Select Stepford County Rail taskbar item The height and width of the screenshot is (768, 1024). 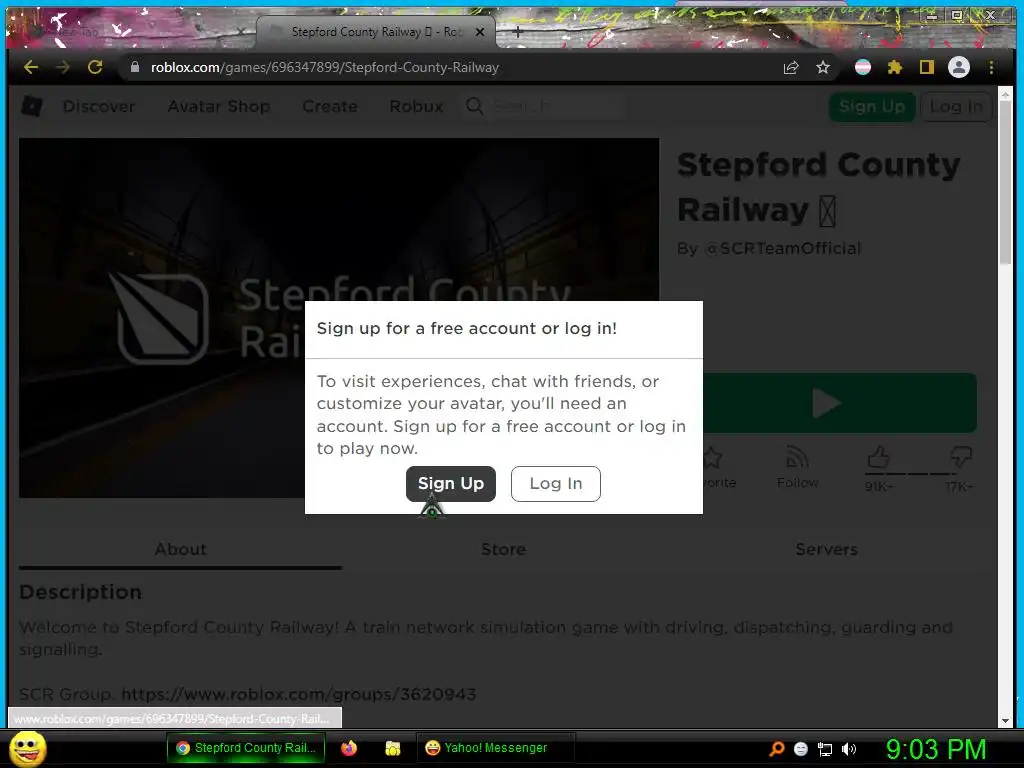click(246, 748)
